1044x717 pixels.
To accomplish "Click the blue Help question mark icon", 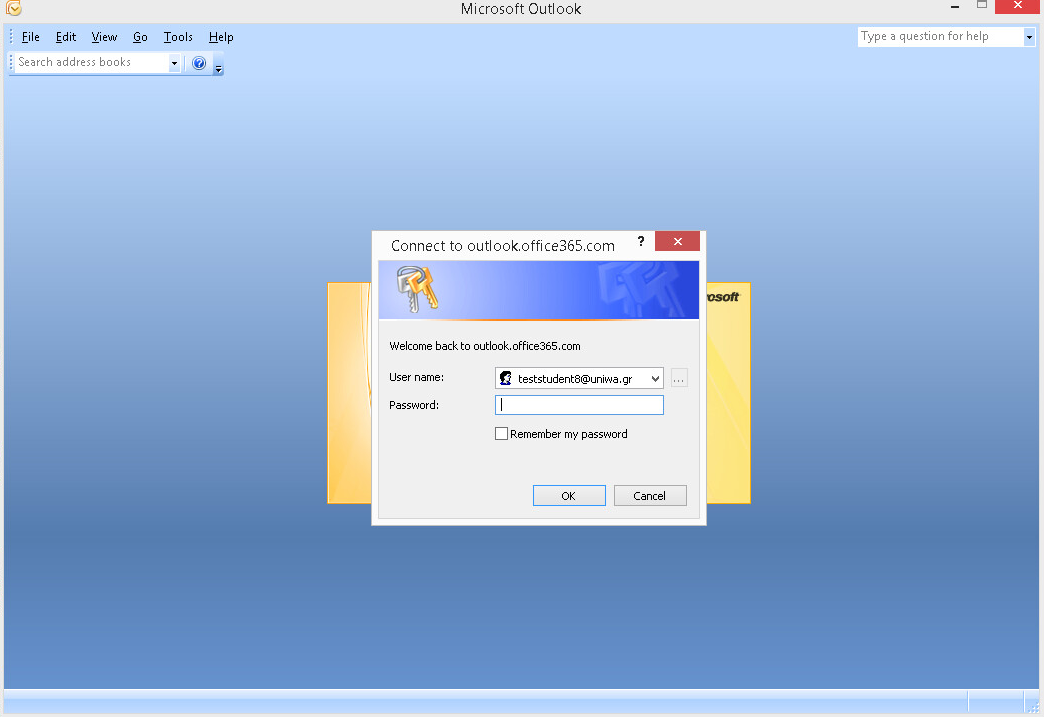I will pyautogui.click(x=198, y=63).
